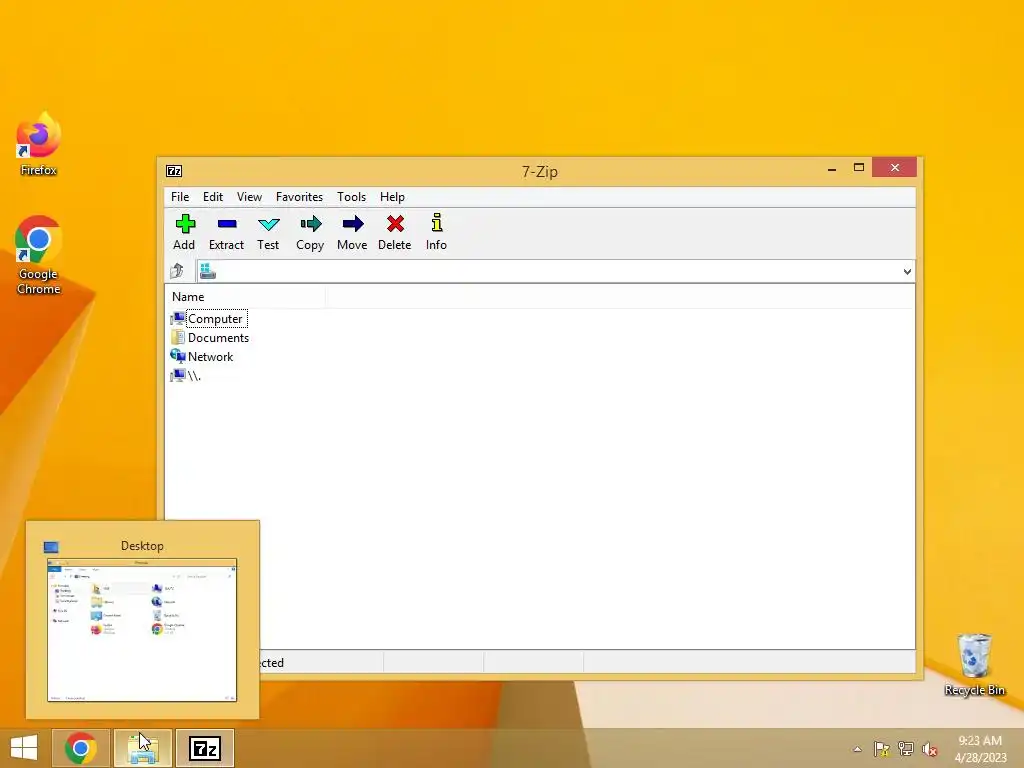Click the address bar path field

(555, 271)
